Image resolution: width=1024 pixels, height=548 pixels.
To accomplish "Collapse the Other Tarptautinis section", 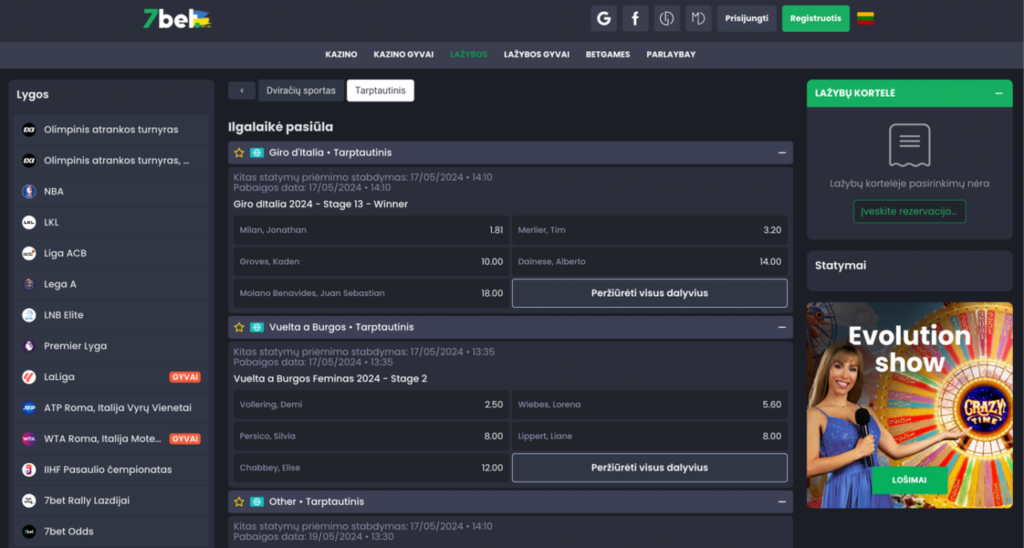I will point(782,502).
